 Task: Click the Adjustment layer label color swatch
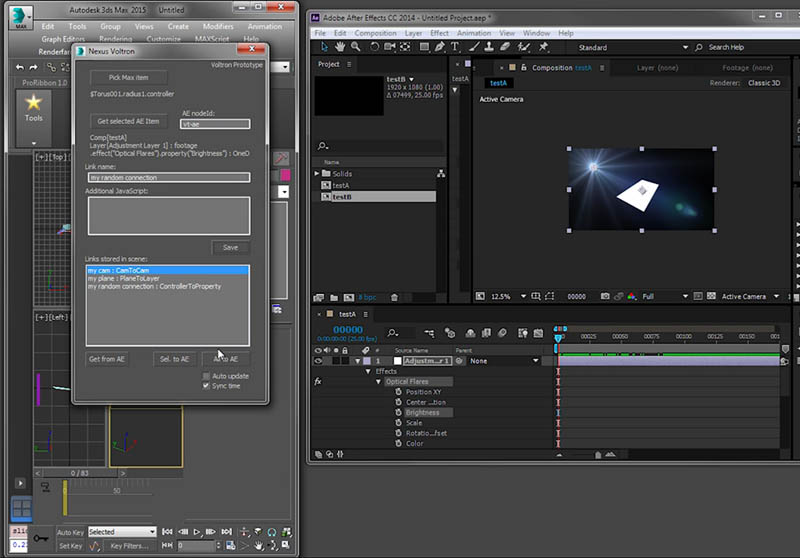click(x=367, y=361)
